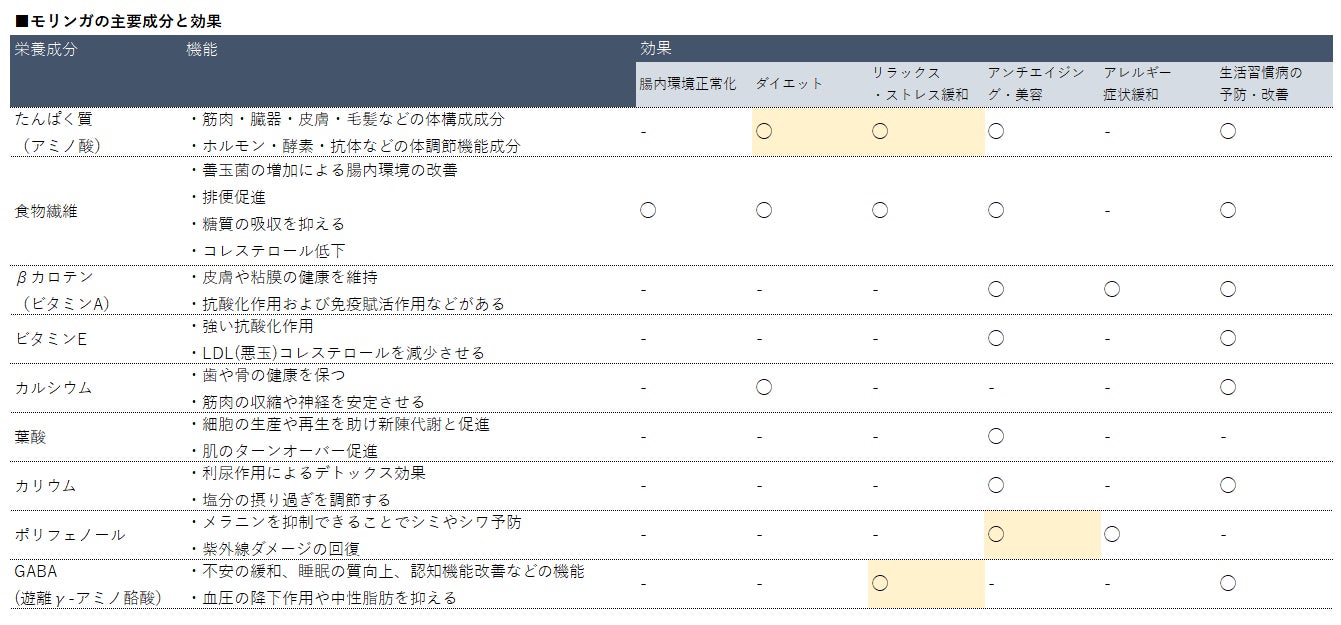Click the 生活習慣病の予防・改善 sub-header
This screenshot has height=625, width=1341.
tap(1260, 84)
